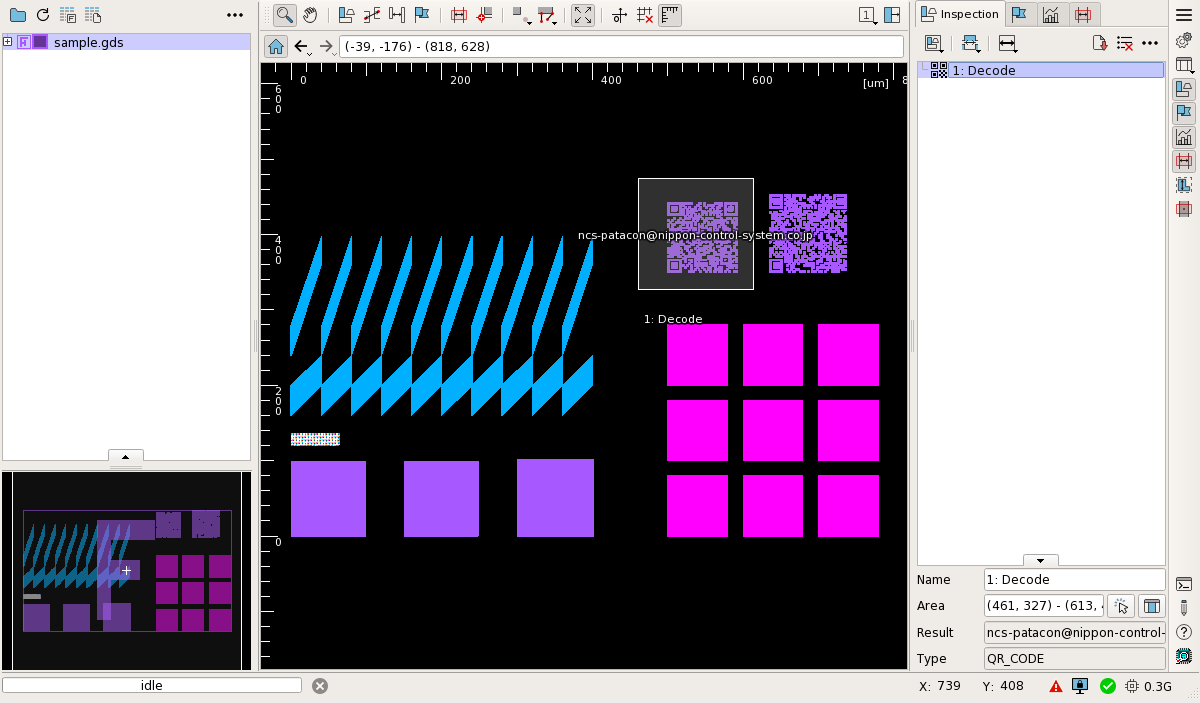Image resolution: width=1200 pixels, height=703 pixels.
Task: Toggle the split view layout icon
Action: (893, 15)
